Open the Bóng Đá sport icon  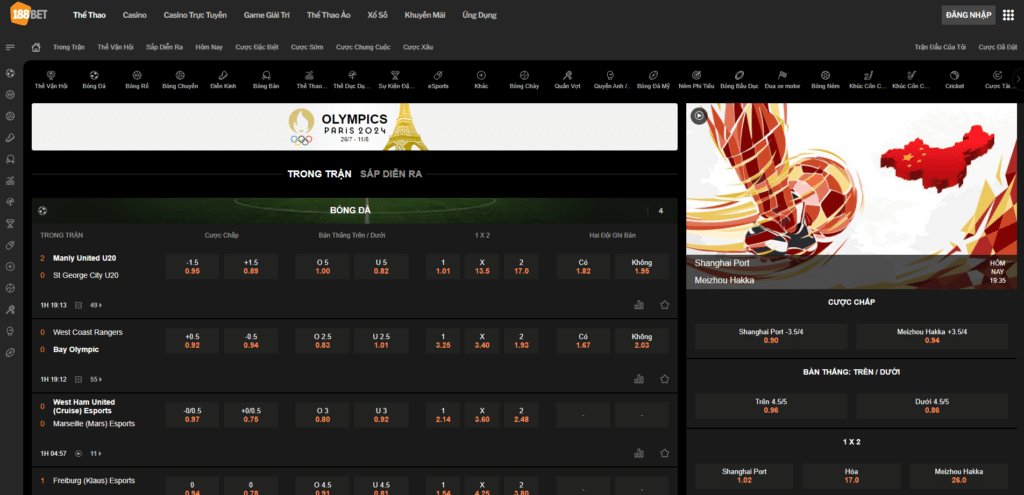coord(94,80)
